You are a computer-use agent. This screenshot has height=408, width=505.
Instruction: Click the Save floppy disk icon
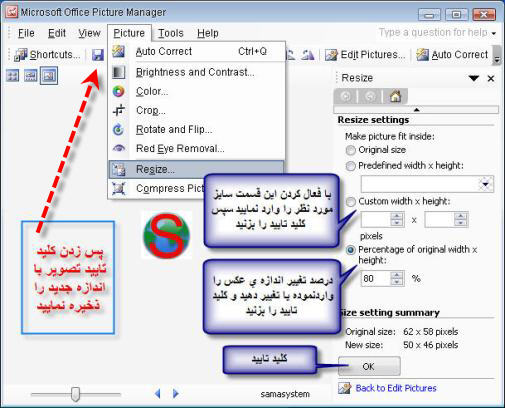[98, 55]
